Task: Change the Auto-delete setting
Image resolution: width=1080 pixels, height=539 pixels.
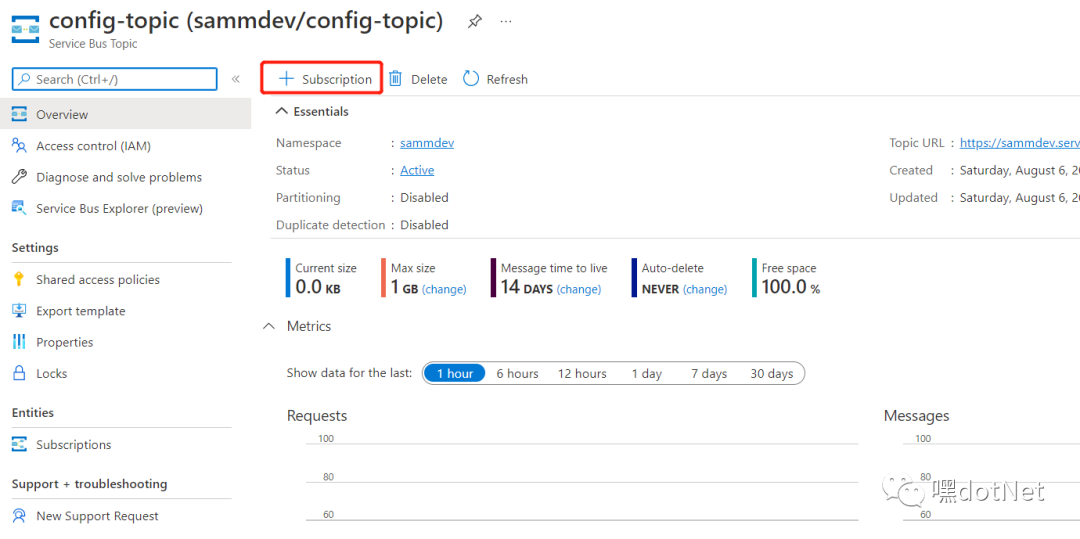Action: [705, 290]
